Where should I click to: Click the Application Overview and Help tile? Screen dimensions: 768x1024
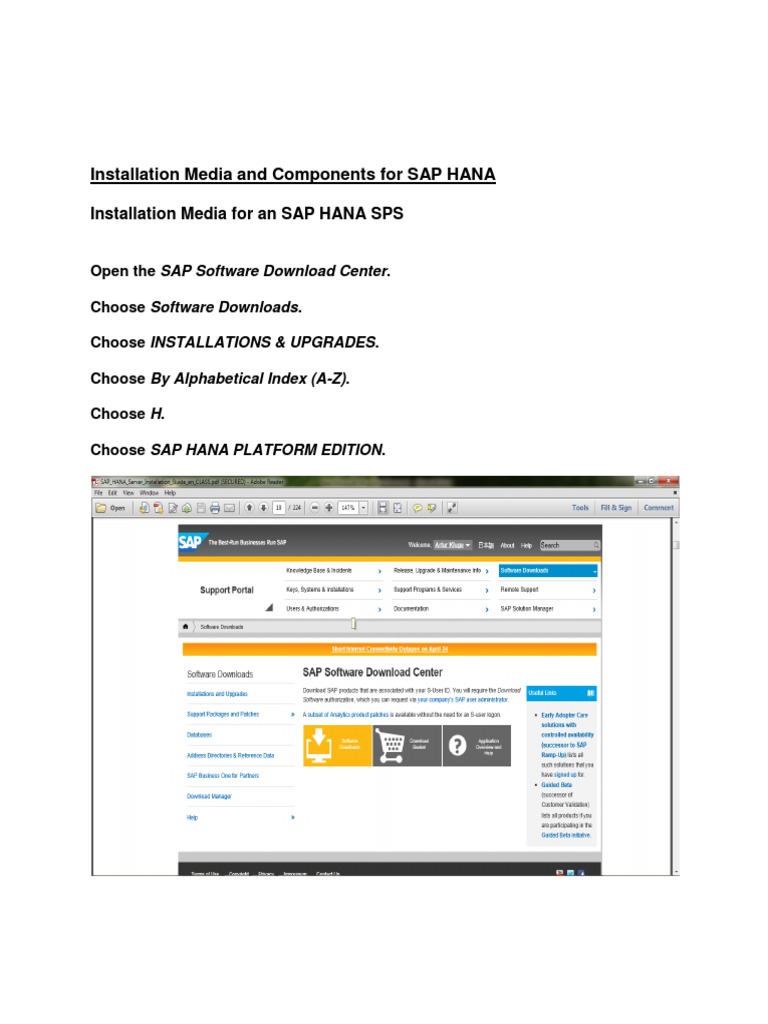pos(477,745)
